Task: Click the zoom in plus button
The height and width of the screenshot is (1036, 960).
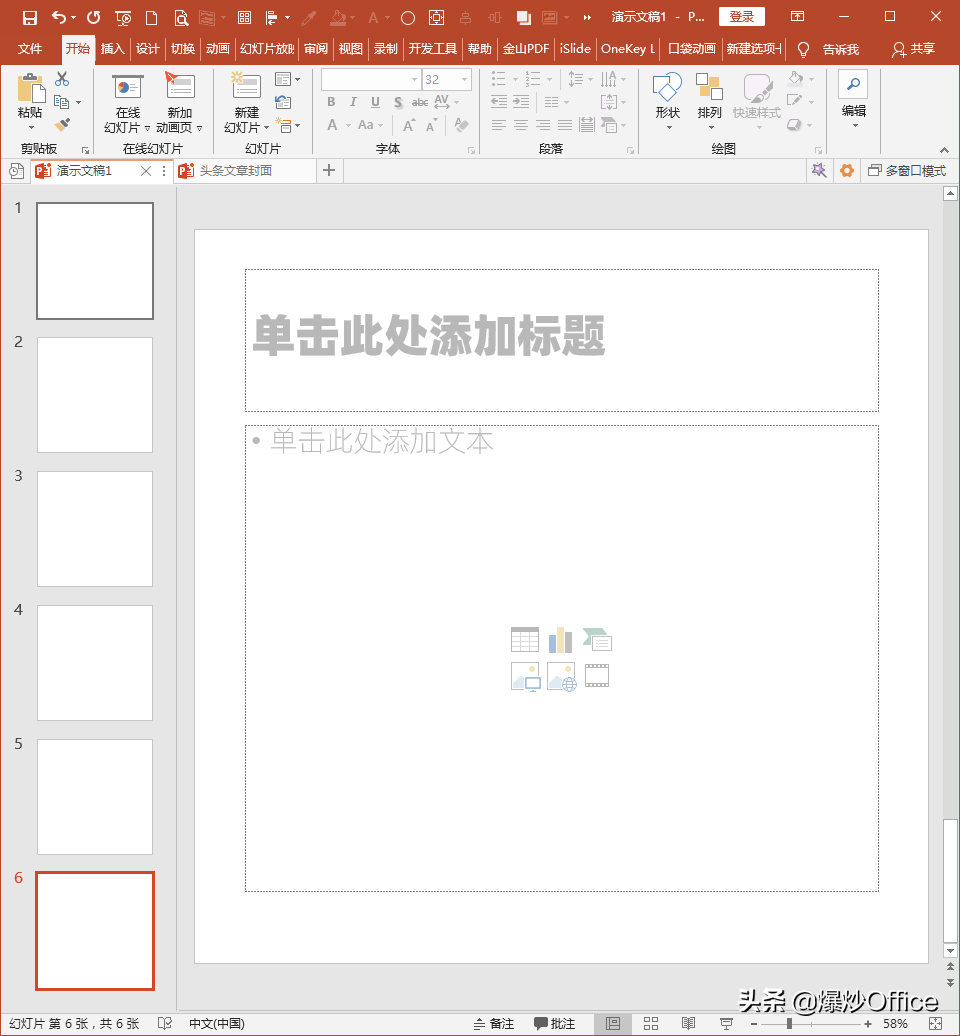Action: (868, 1023)
